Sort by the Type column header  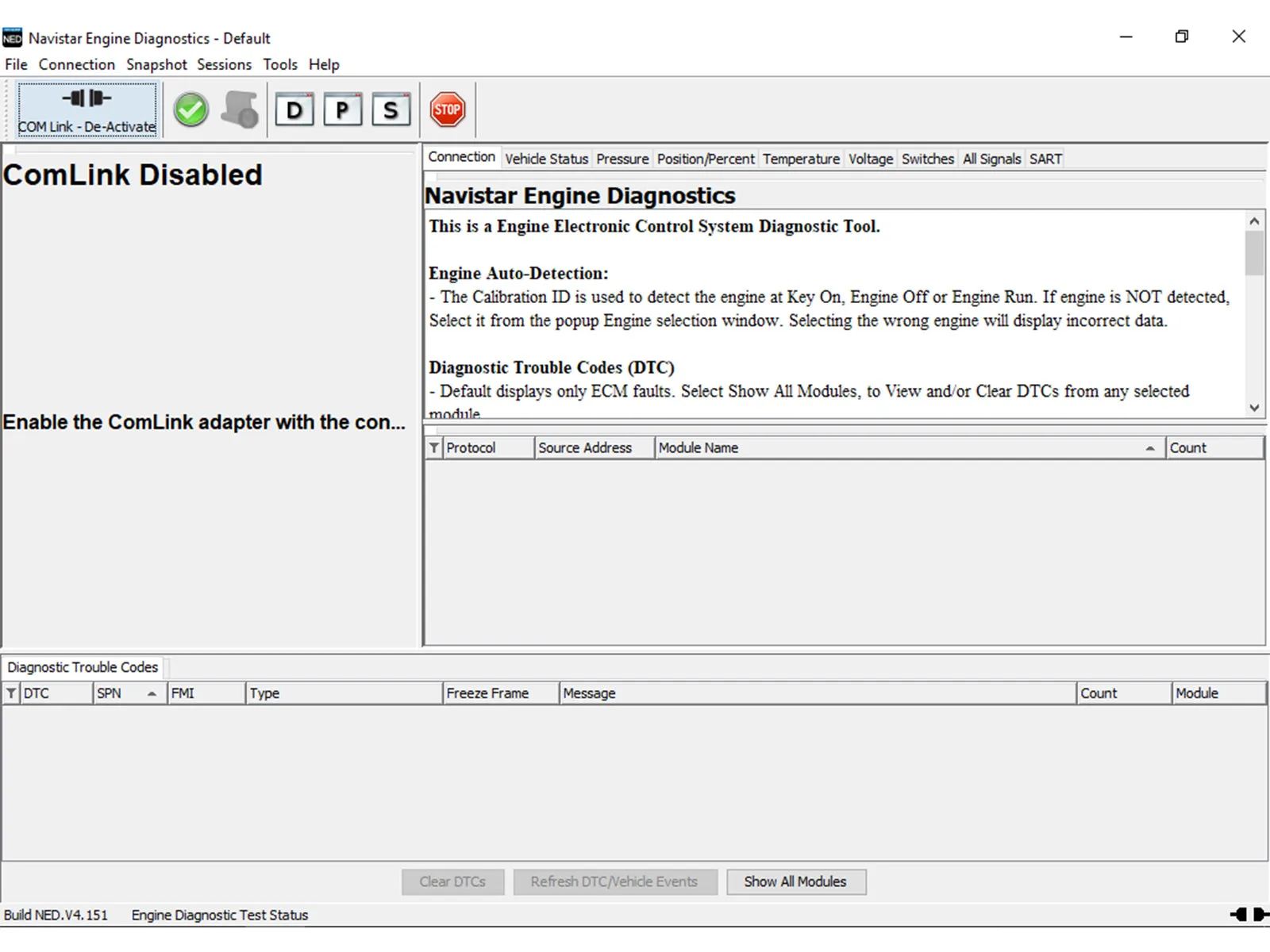tap(344, 693)
